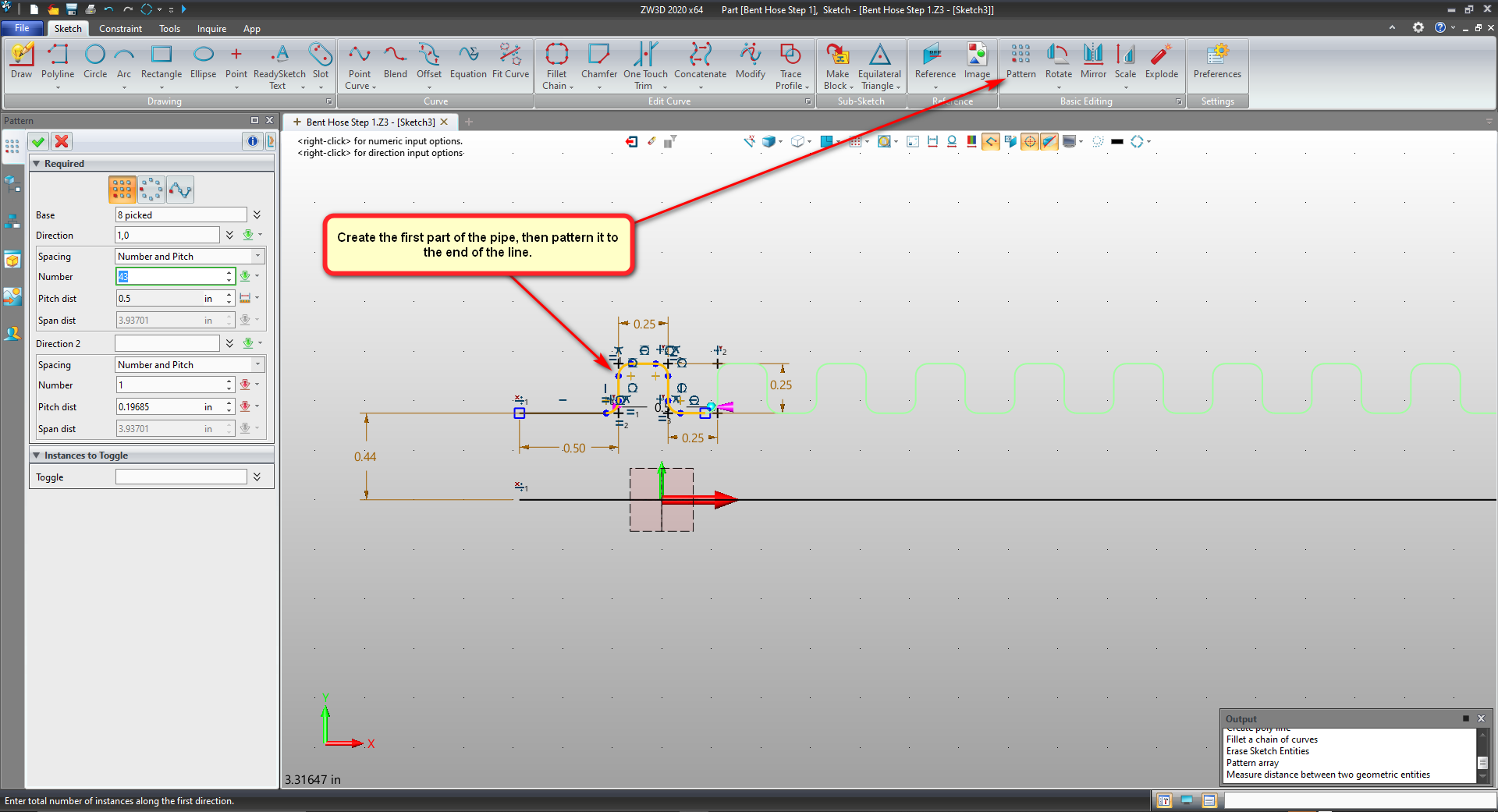The image size is (1498, 812).
Task: Switch to circular pattern type
Action: (151, 190)
